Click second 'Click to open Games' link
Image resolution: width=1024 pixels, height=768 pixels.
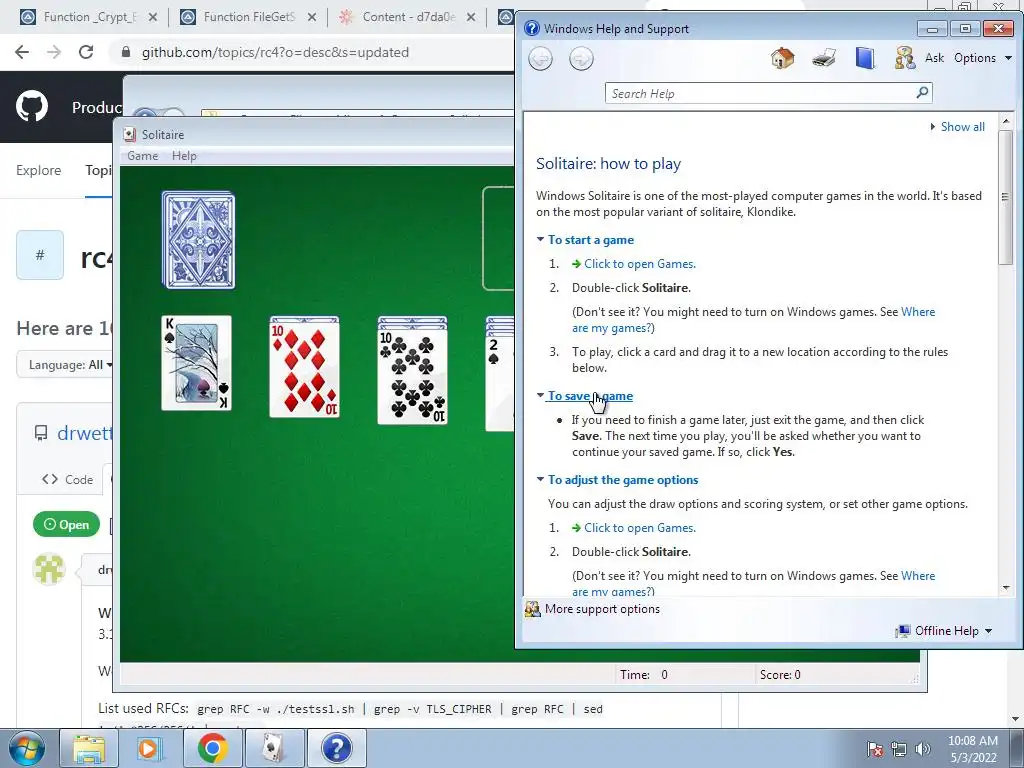[x=639, y=528]
